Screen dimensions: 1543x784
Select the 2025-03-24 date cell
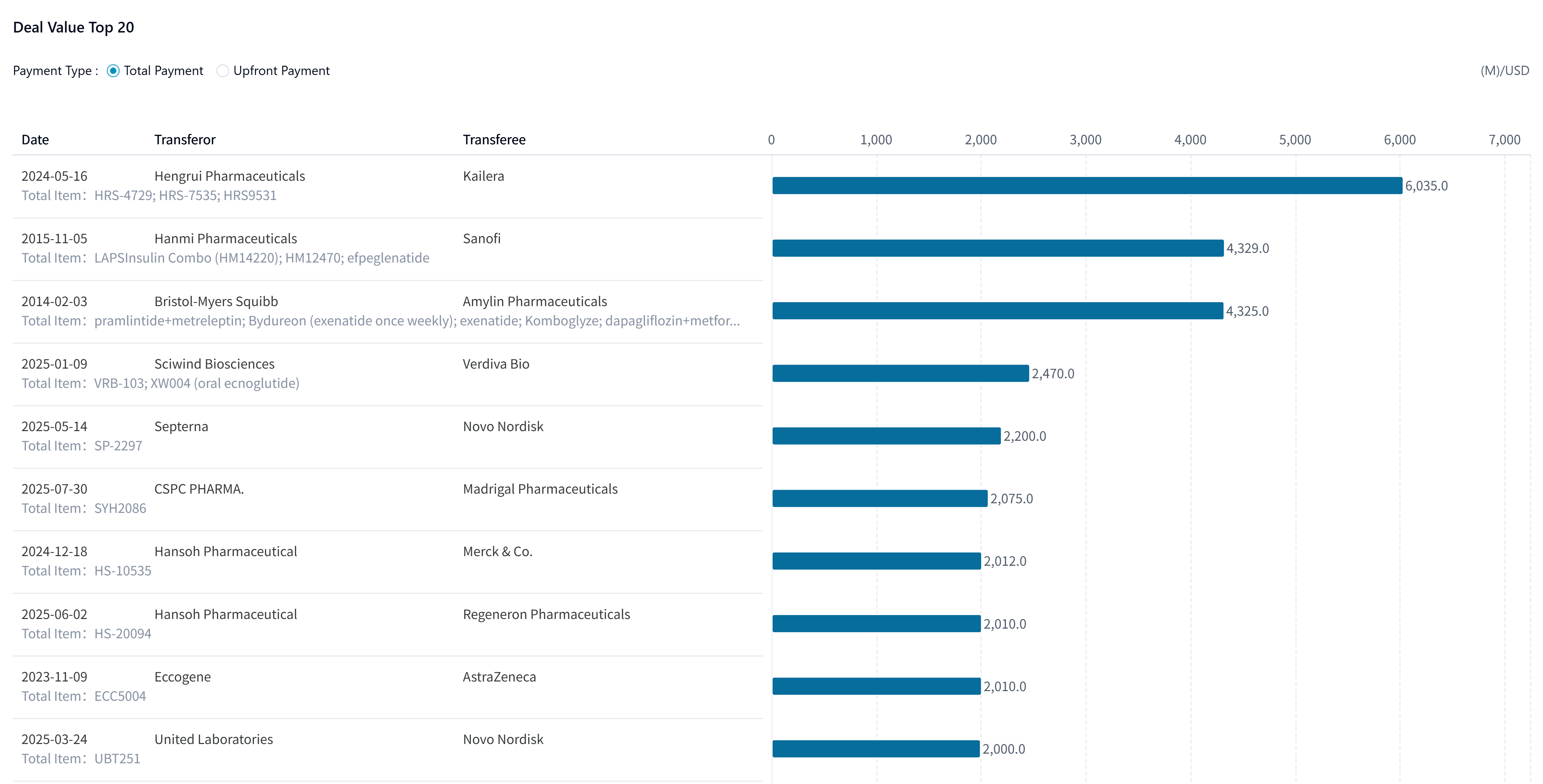[55, 739]
